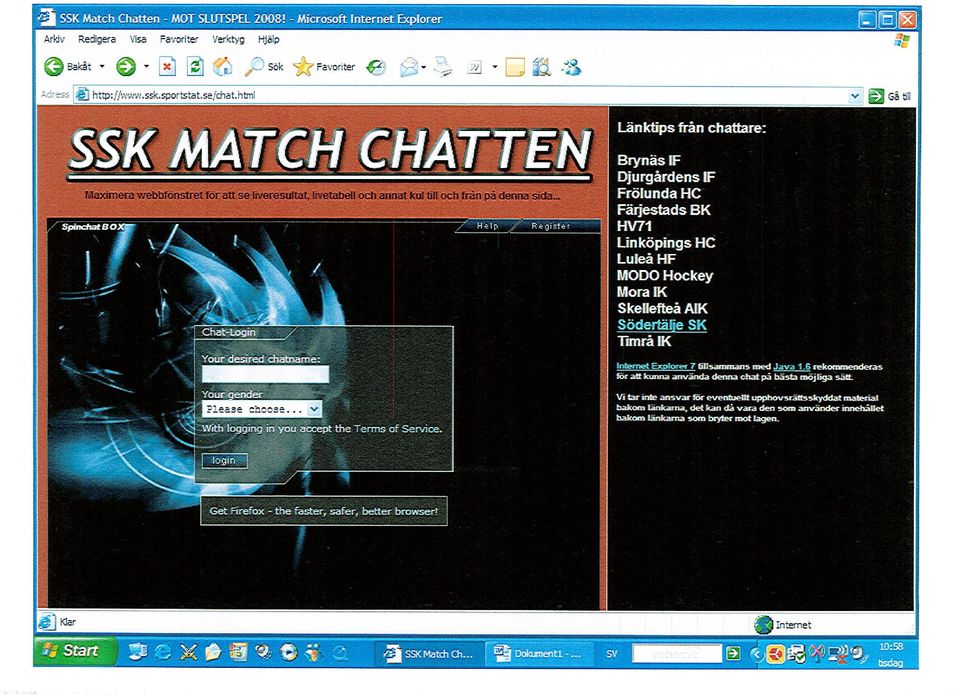
Task: Open the MODO Hockey link
Action: coord(665,276)
